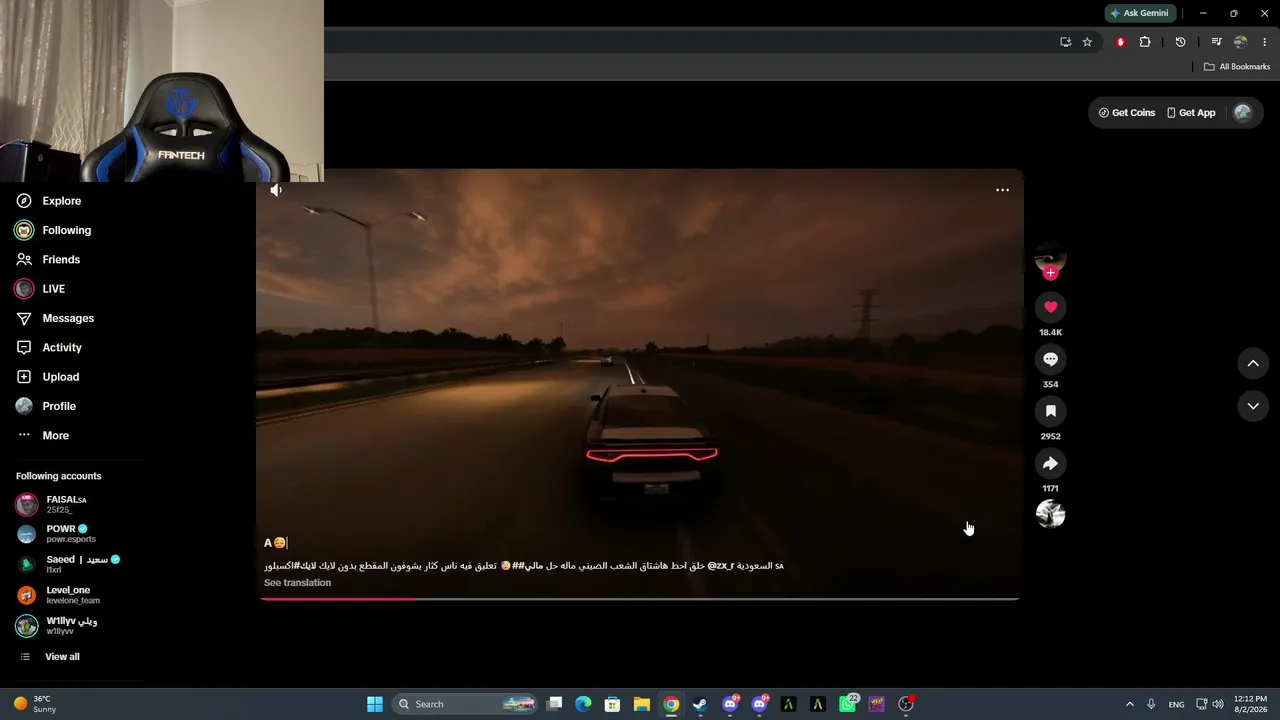Viewport: 1280px width, 720px height.
Task: Mute the video with the speaker icon
Action: (x=276, y=190)
